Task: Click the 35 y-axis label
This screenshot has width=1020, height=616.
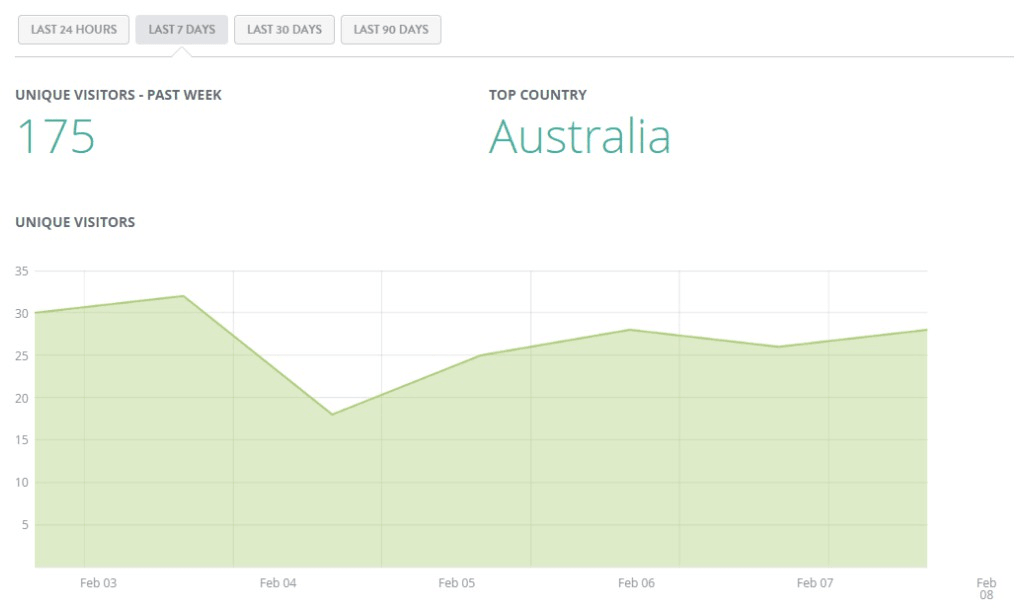Action: point(21,271)
